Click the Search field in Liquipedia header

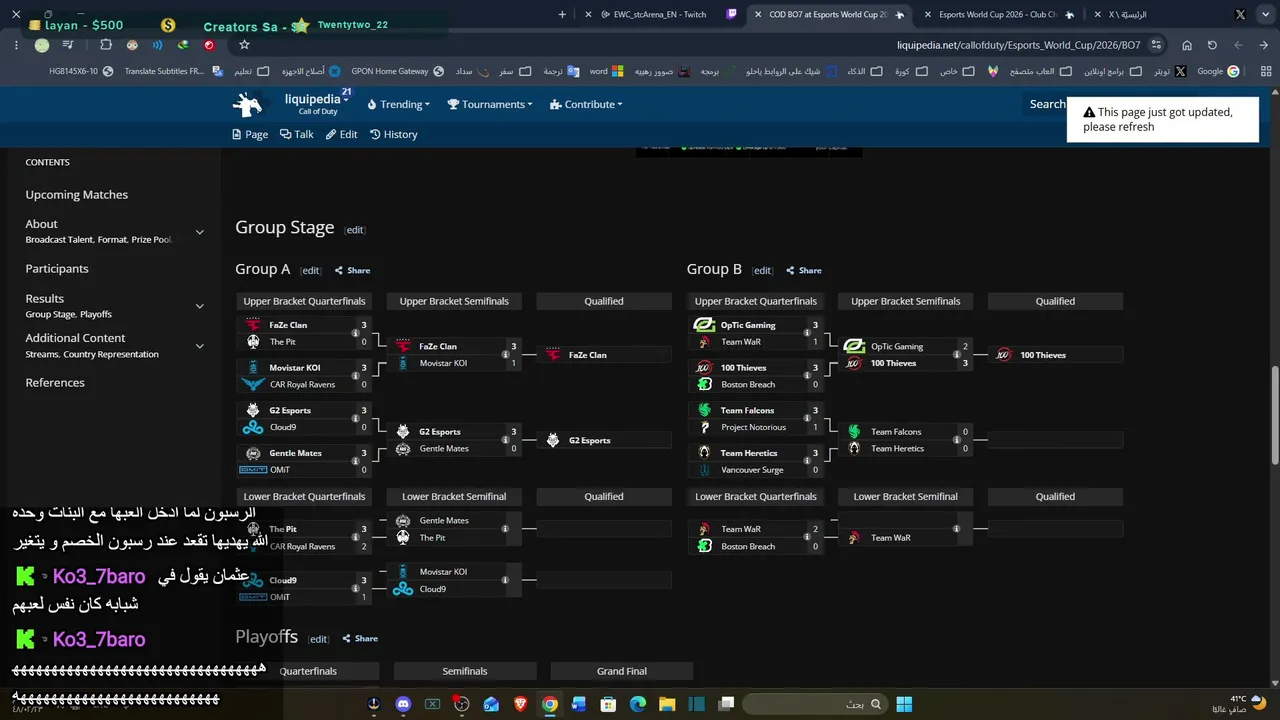1046,104
